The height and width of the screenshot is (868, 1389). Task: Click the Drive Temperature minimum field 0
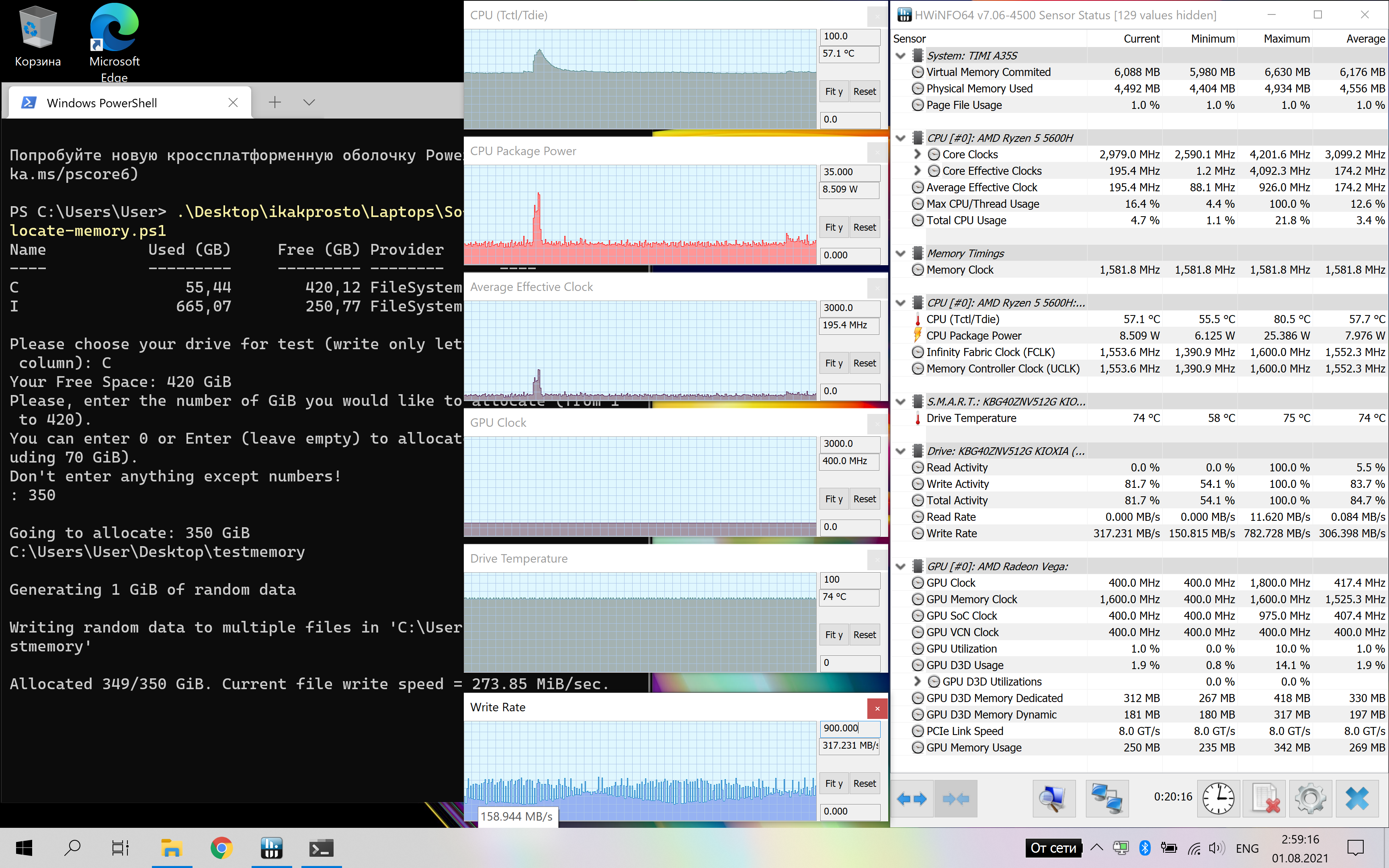850,663
